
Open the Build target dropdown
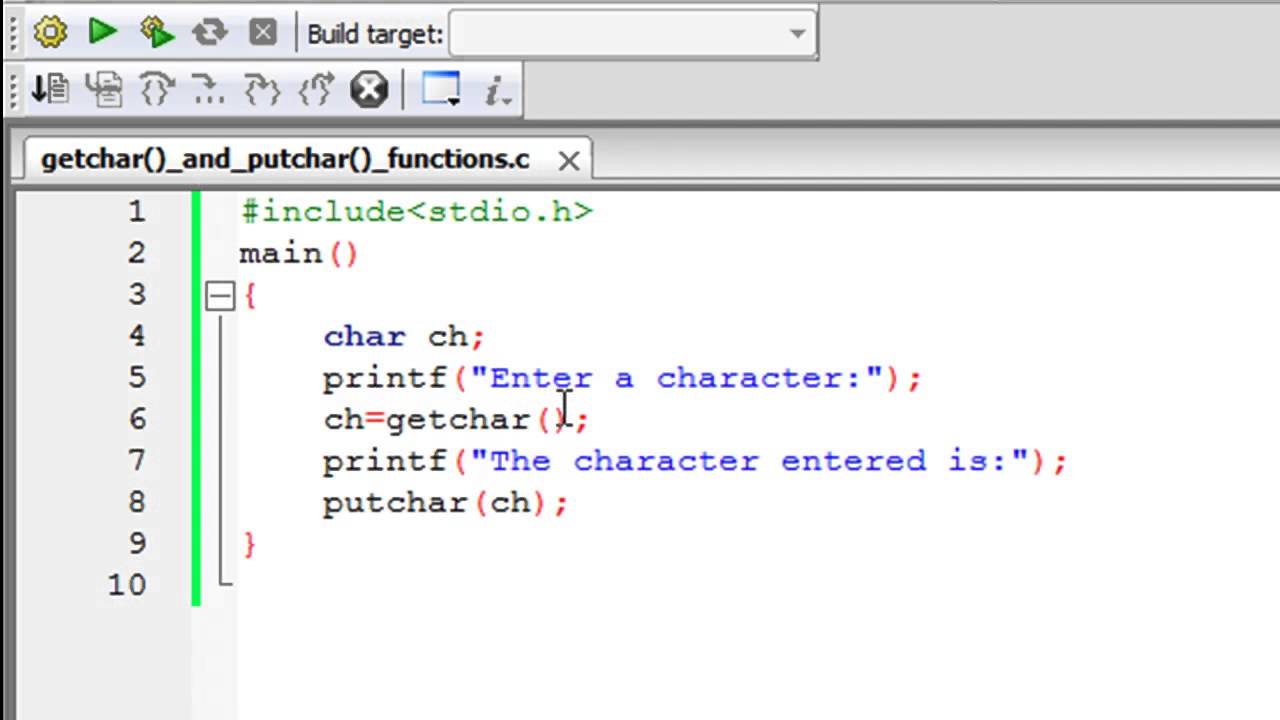[x=796, y=33]
